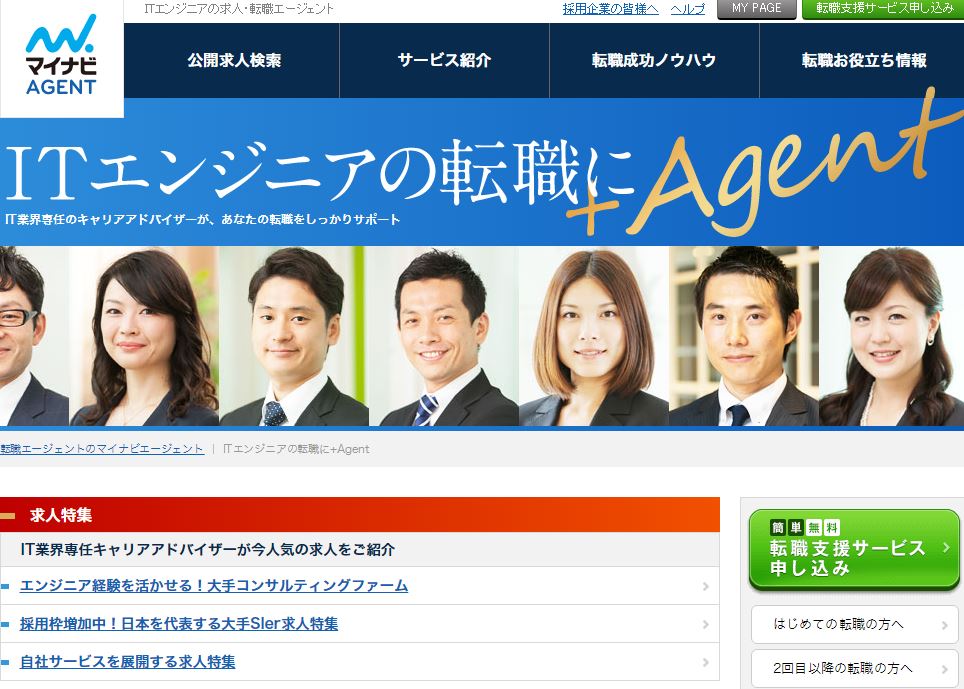Click chevron beside 大手SIer求人特集 row

(706, 624)
